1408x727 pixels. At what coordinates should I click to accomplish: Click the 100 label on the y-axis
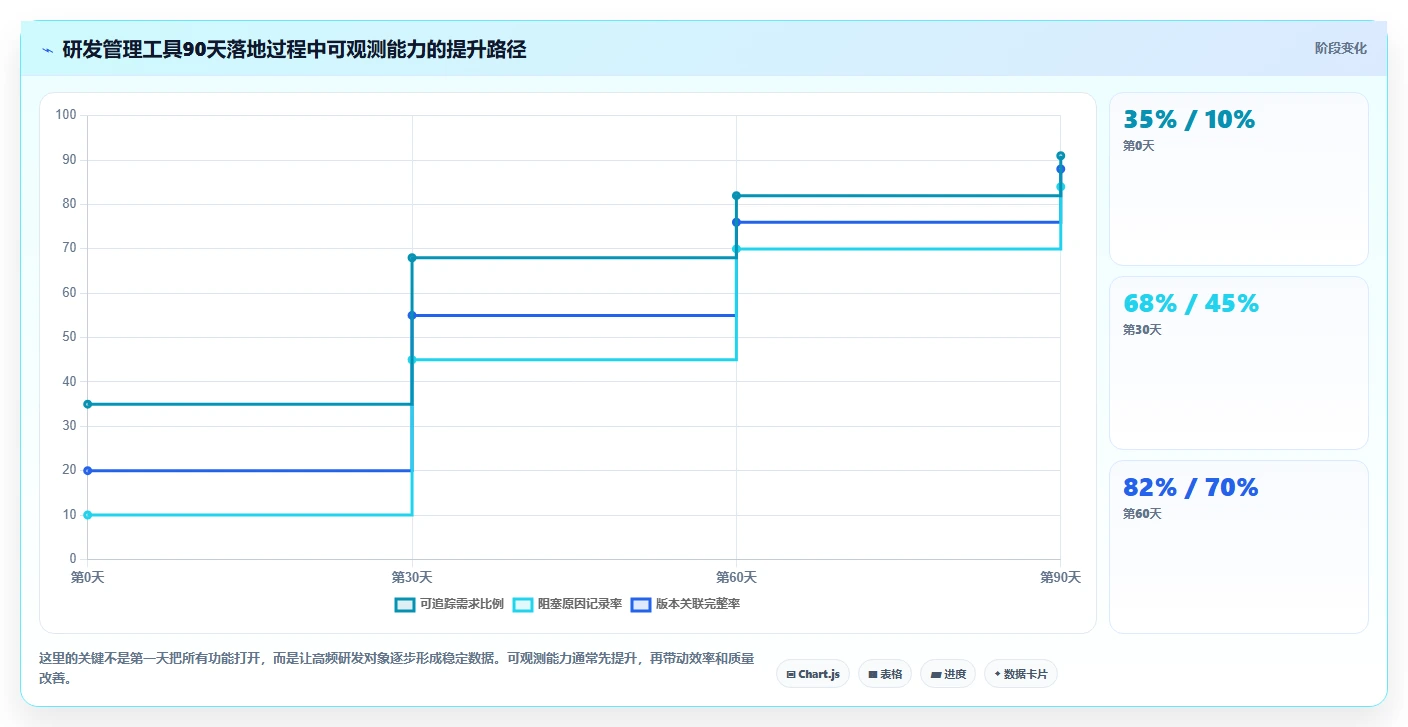click(66, 115)
